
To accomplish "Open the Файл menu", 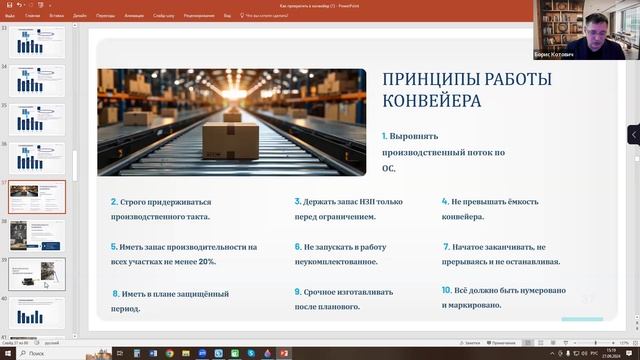I will [x=10, y=16].
